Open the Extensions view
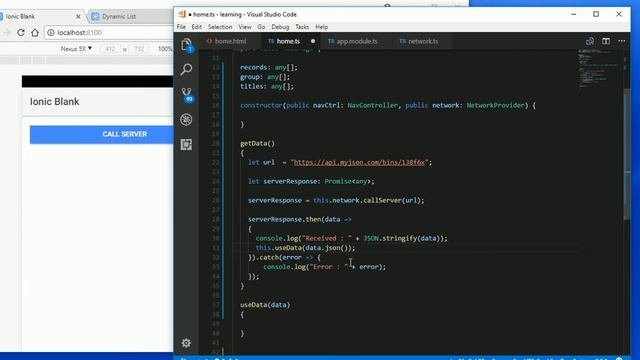Viewport: 640px width, 360px height. point(186,144)
